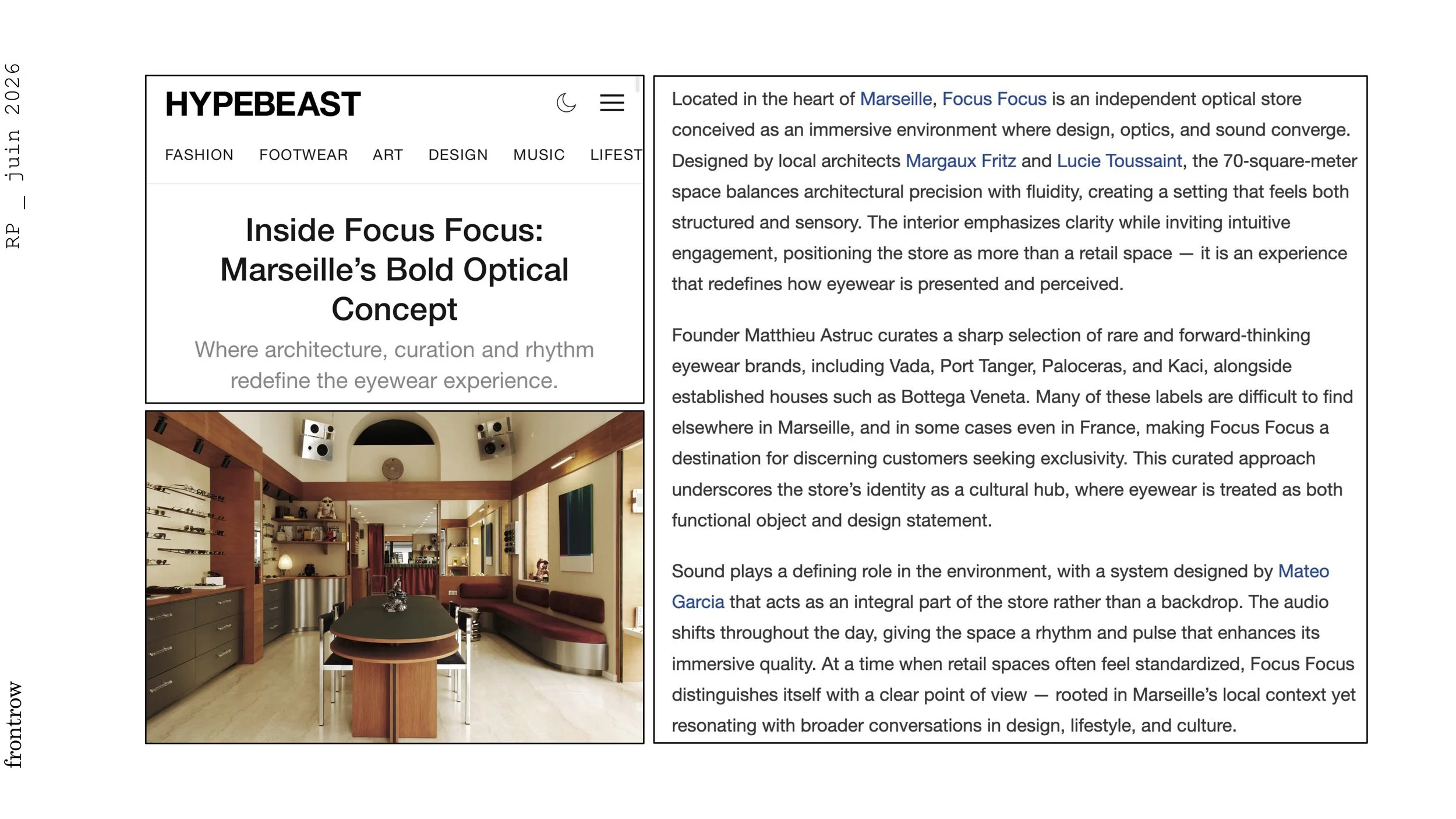Click the 'Founder Matthieu Astruc' paragraph text
Viewport: 1456px width, 819px height.
point(1012,428)
